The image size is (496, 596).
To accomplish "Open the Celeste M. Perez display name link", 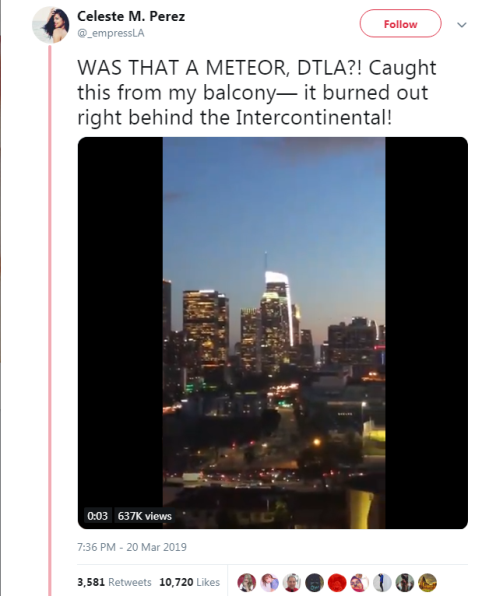I will [131, 16].
